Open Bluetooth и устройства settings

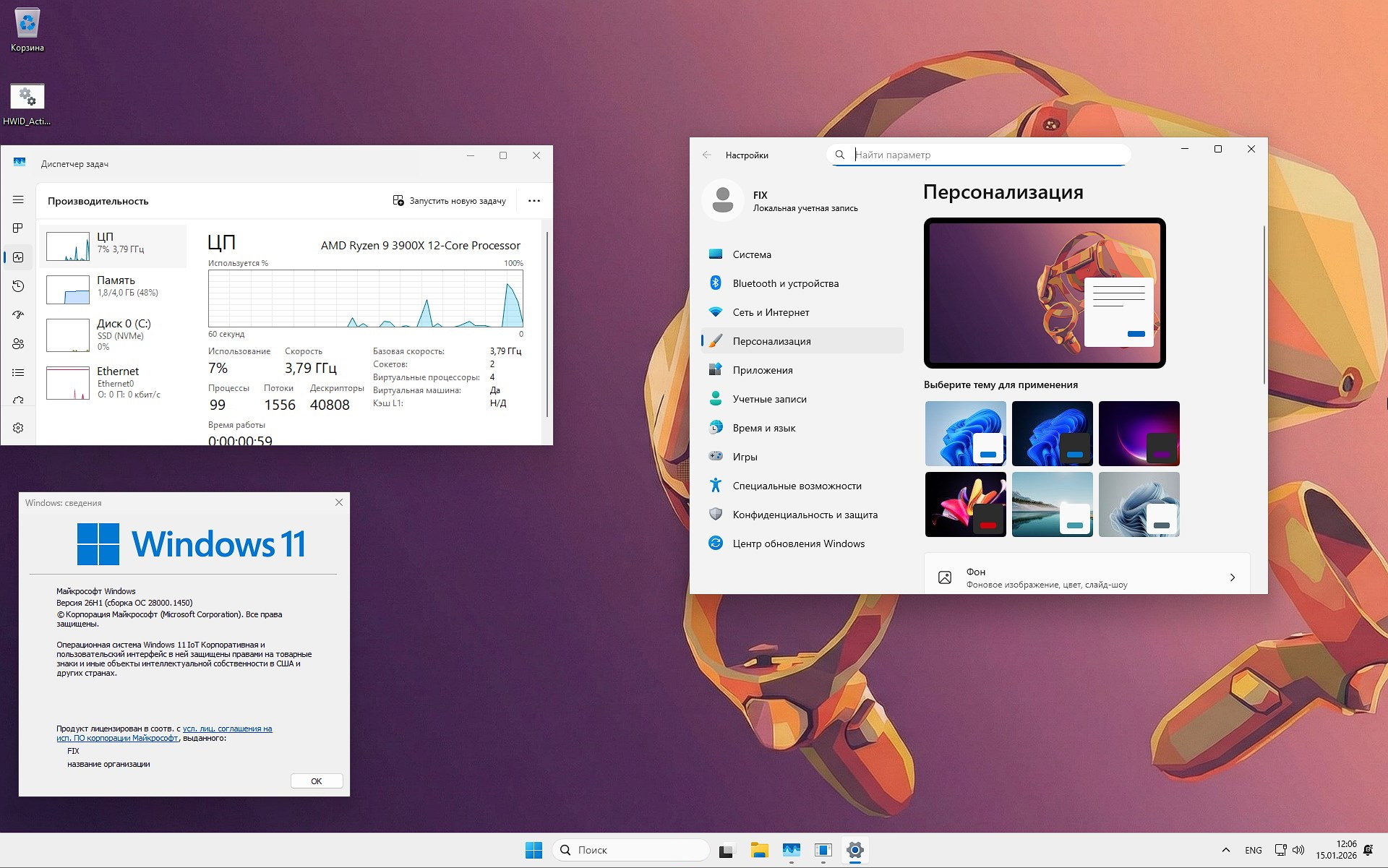tap(786, 283)
